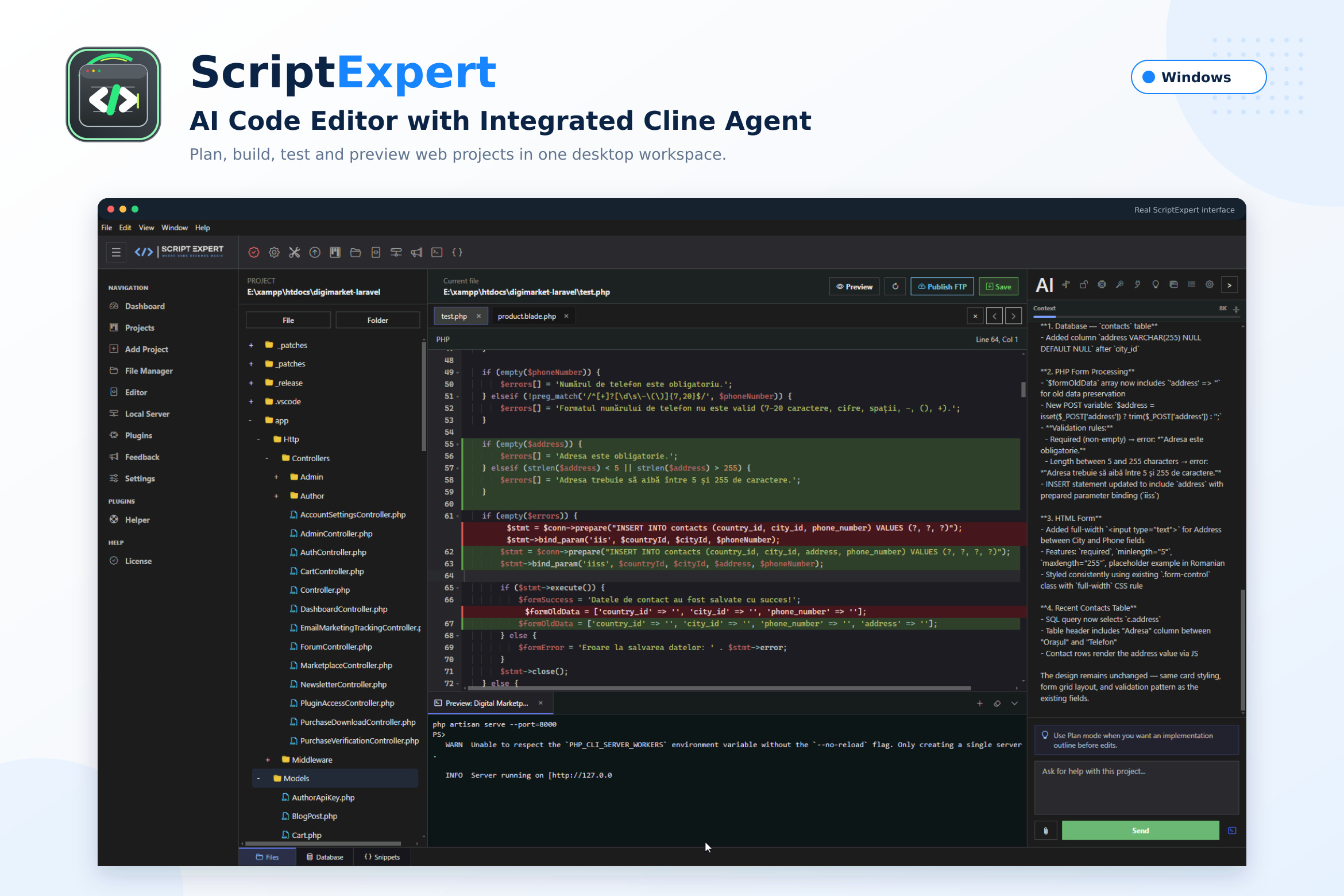Click the eraser clear icon in terminal panel
Screen dimensions: 1344x896
point(997,704)
